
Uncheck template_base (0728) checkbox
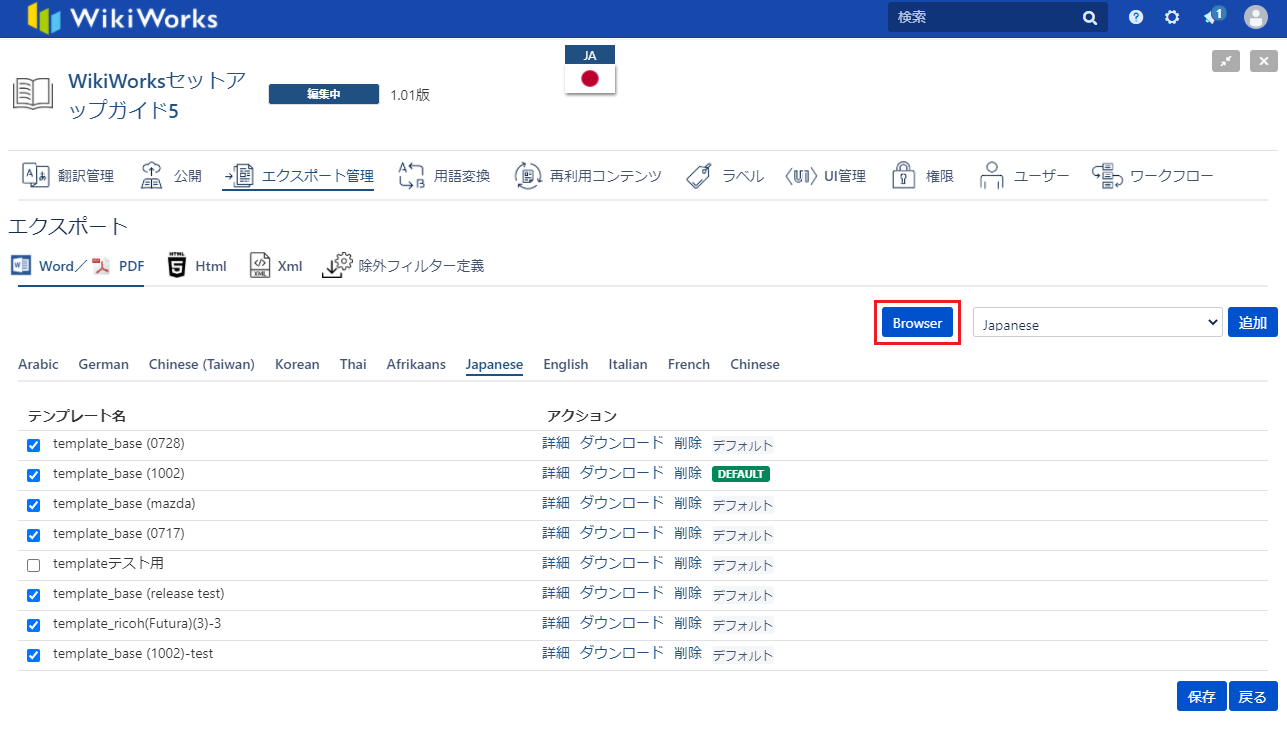[33, 445]
